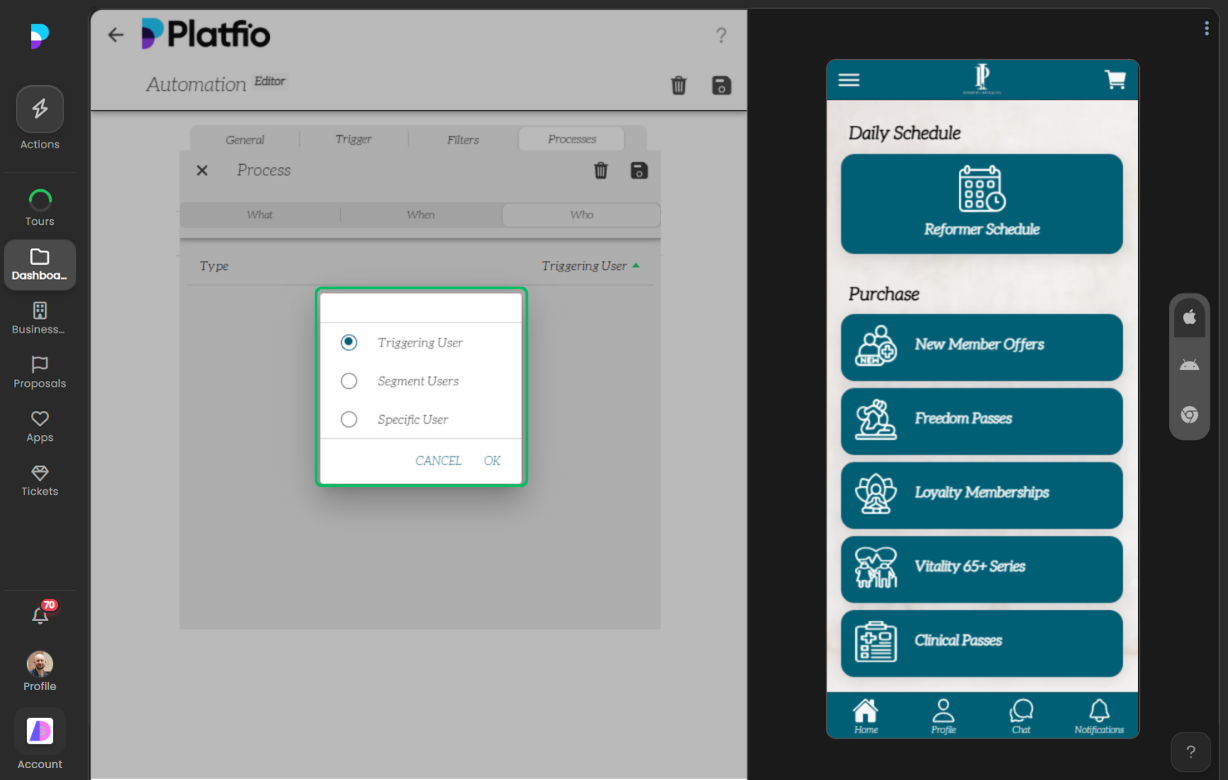Open the hamburger menu in the app preview
This screenshot has height=780, width=1228.
(x=849, y=80)
